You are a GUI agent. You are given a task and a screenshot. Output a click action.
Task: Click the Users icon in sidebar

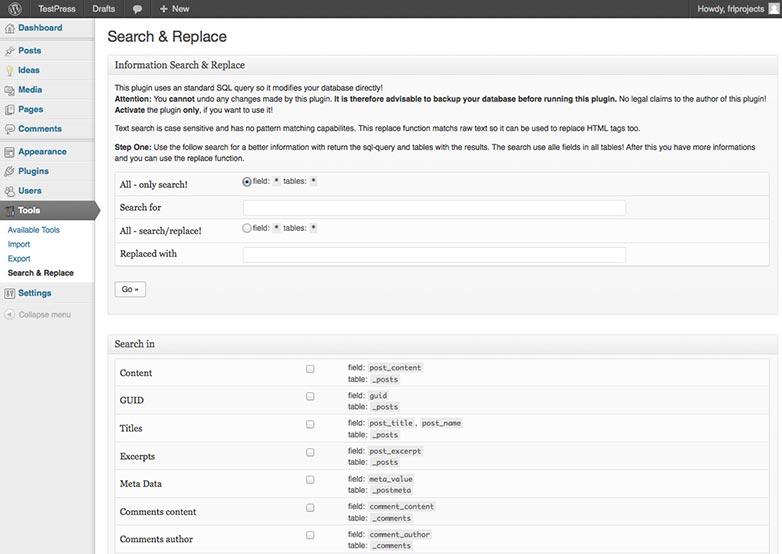pyautogui.click(x=9, y=190)
